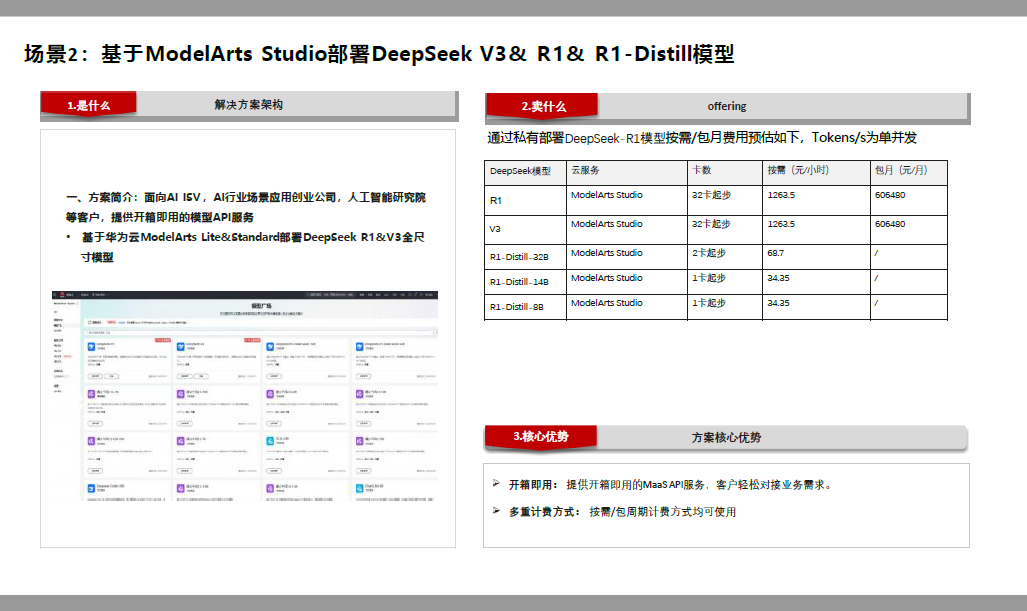
Task: Click '606480' in the R1 row
Action: point(889,195)
